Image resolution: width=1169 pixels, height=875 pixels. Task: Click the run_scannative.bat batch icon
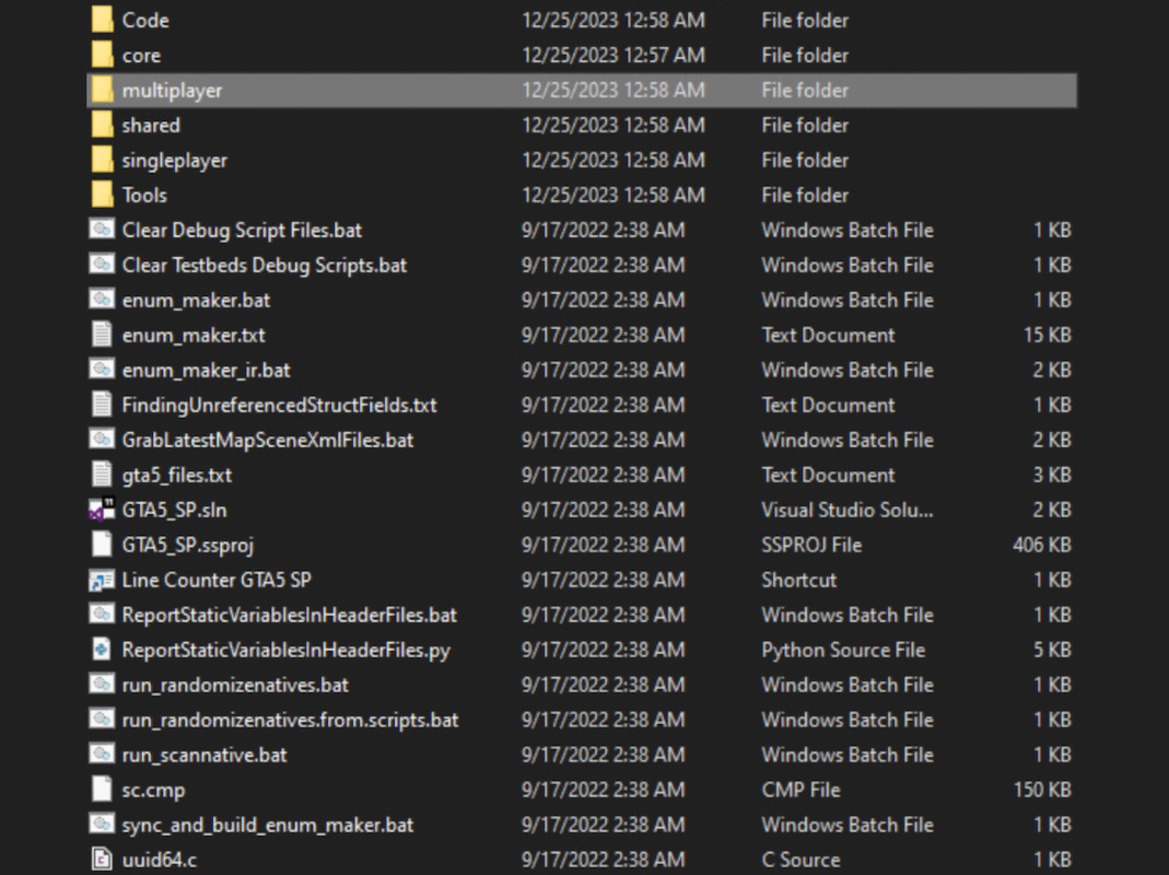[101, 755]
